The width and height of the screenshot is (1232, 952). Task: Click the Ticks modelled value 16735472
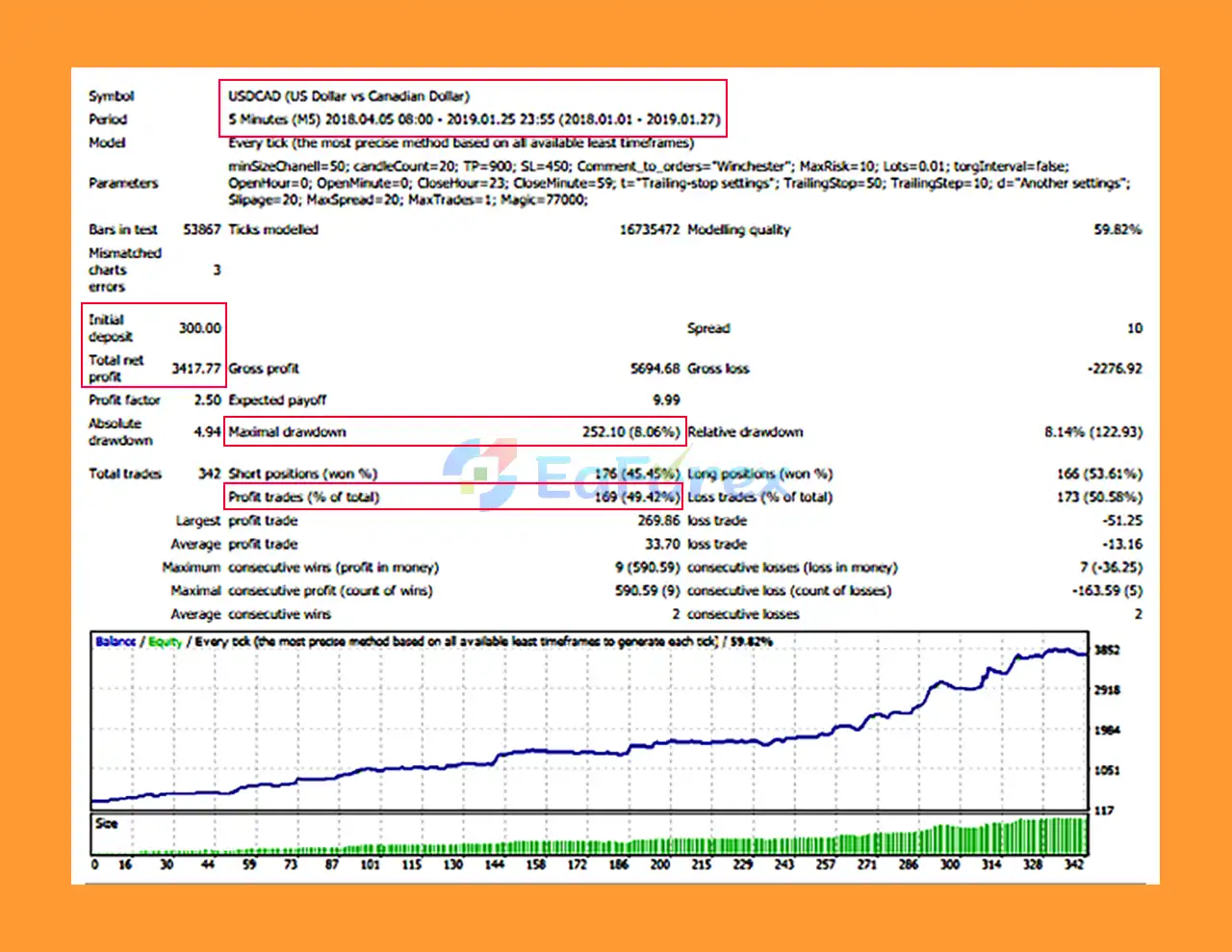pos(649,230)
